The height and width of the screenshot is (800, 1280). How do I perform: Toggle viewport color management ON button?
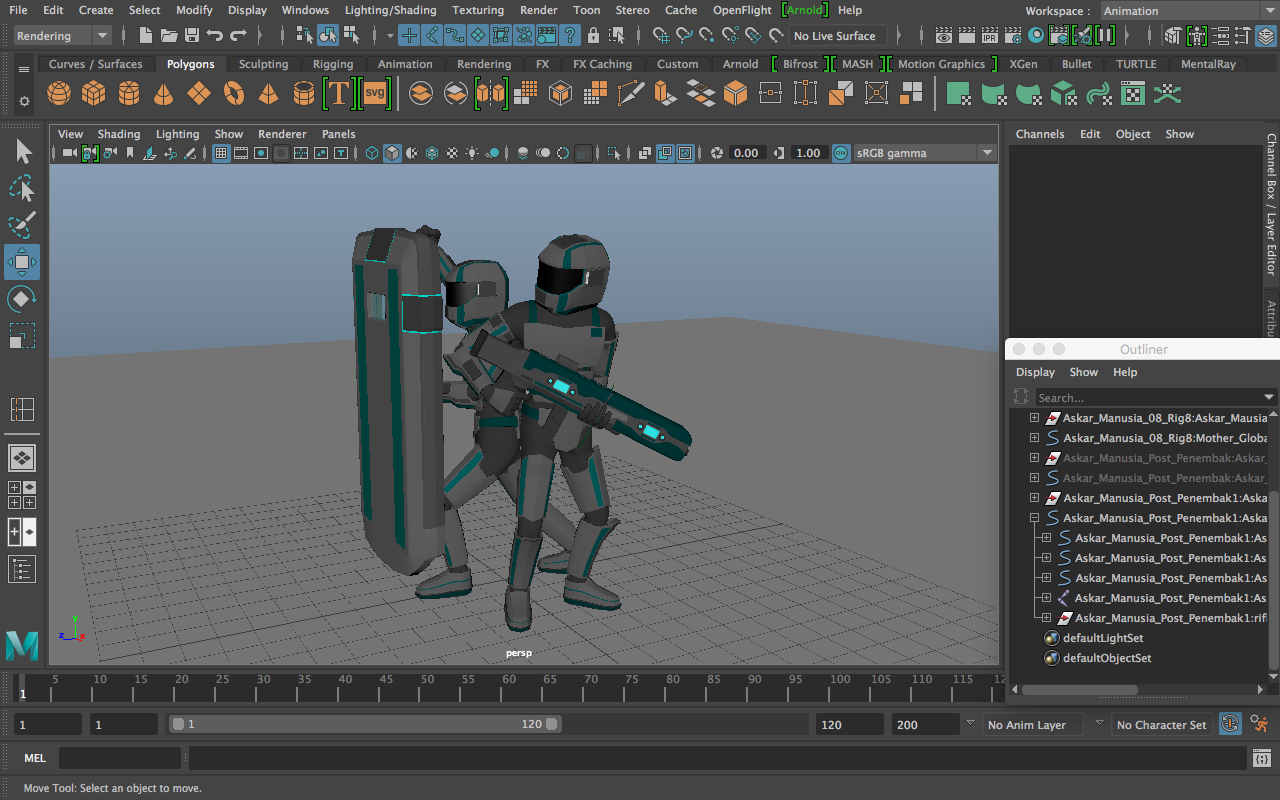click(x=841, y=153)
